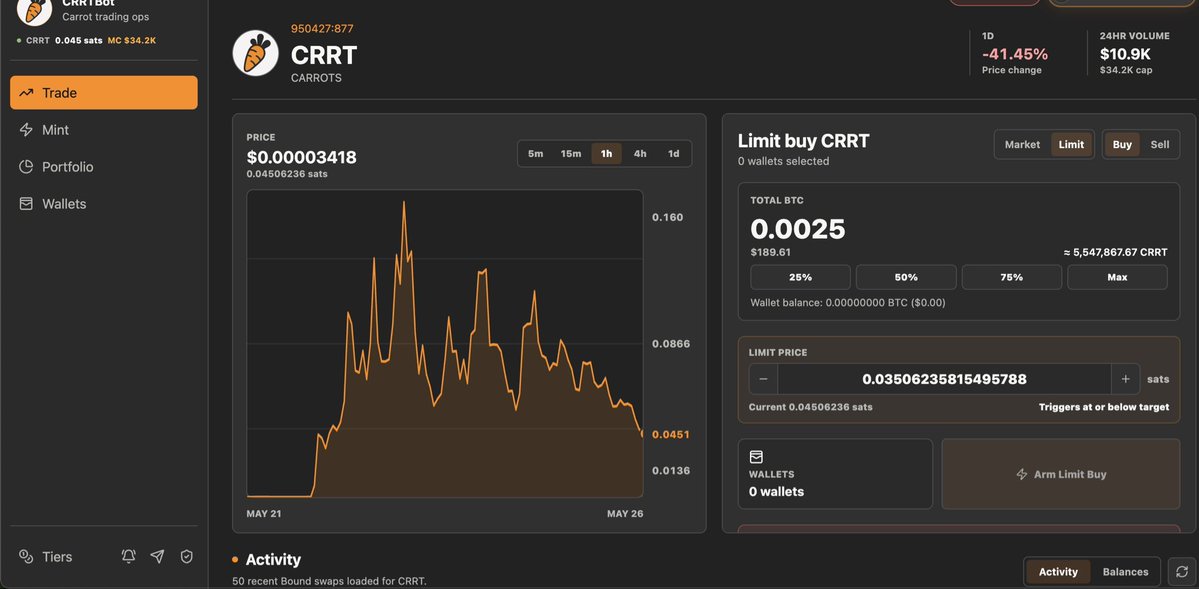Select the Buy side toggle

[1123, 145]
